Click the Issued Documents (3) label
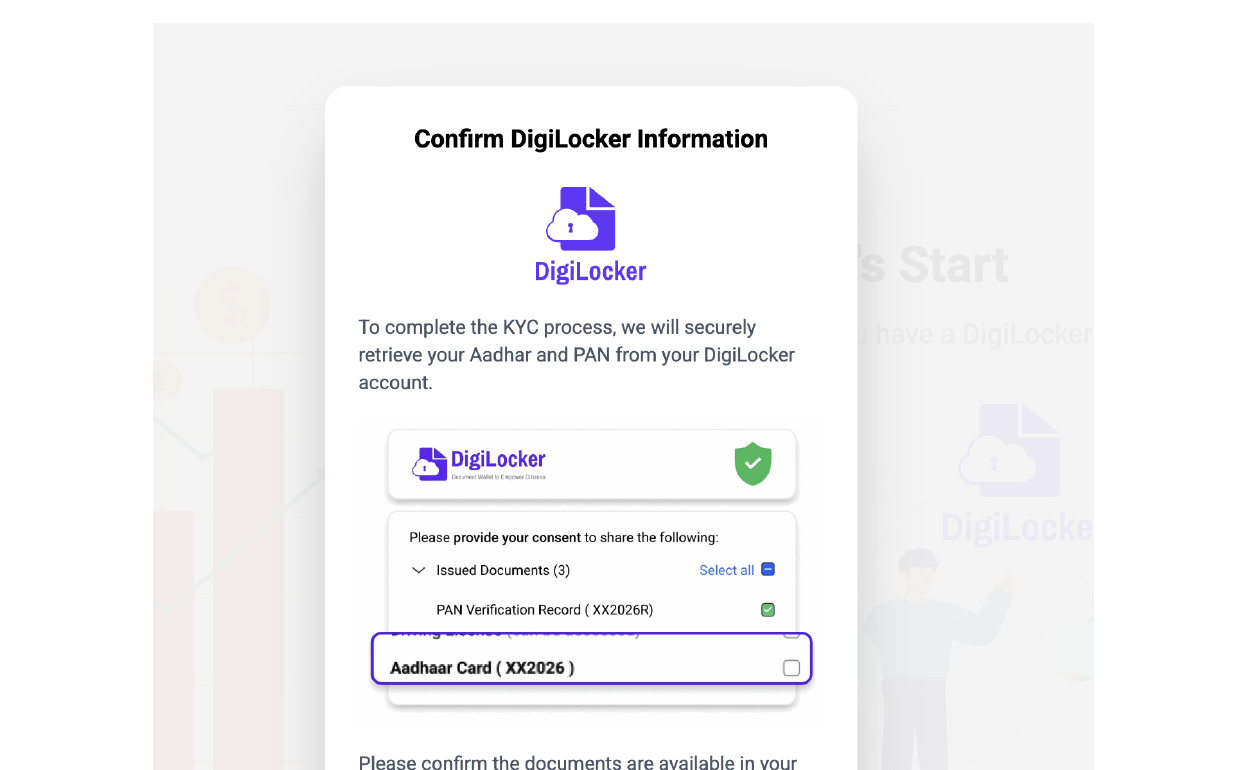The height and width of the screenshot is (770, 1242). (x=503, y=570)
